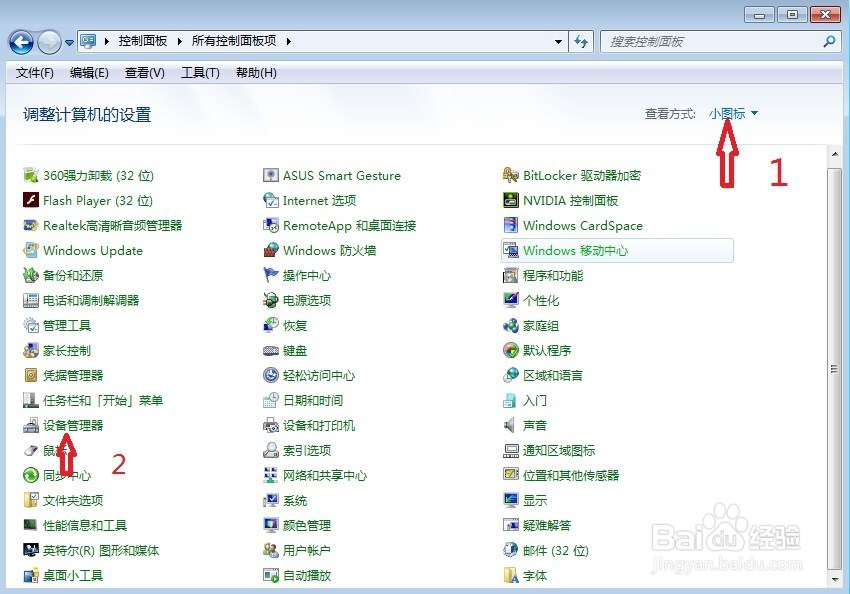
Task: Click the search magnifier icon
Action: point(828,41)
